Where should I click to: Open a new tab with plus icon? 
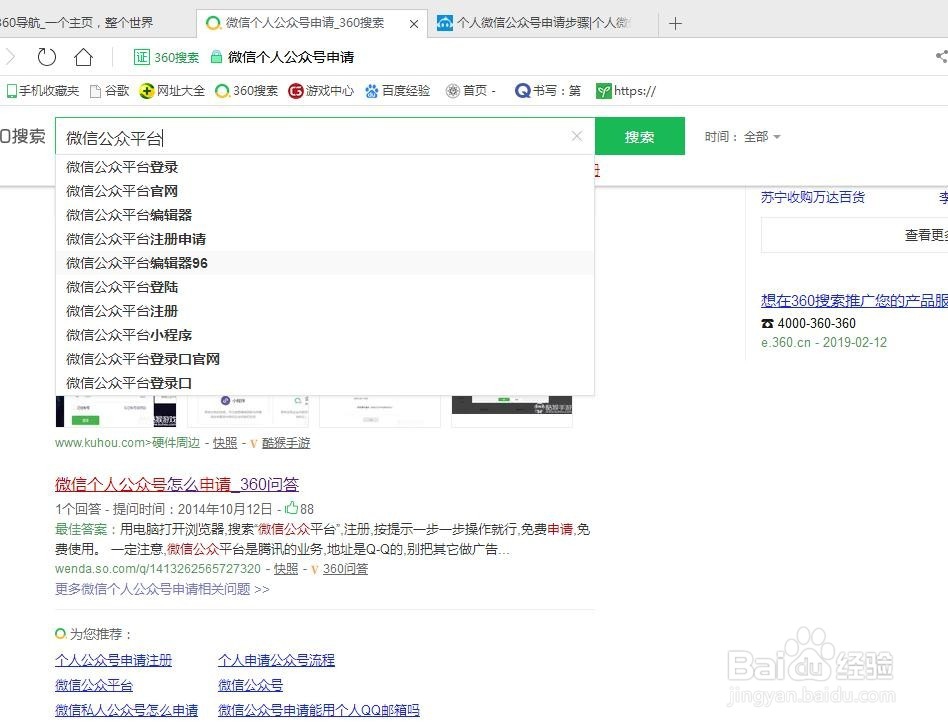(x=675, y=24)
